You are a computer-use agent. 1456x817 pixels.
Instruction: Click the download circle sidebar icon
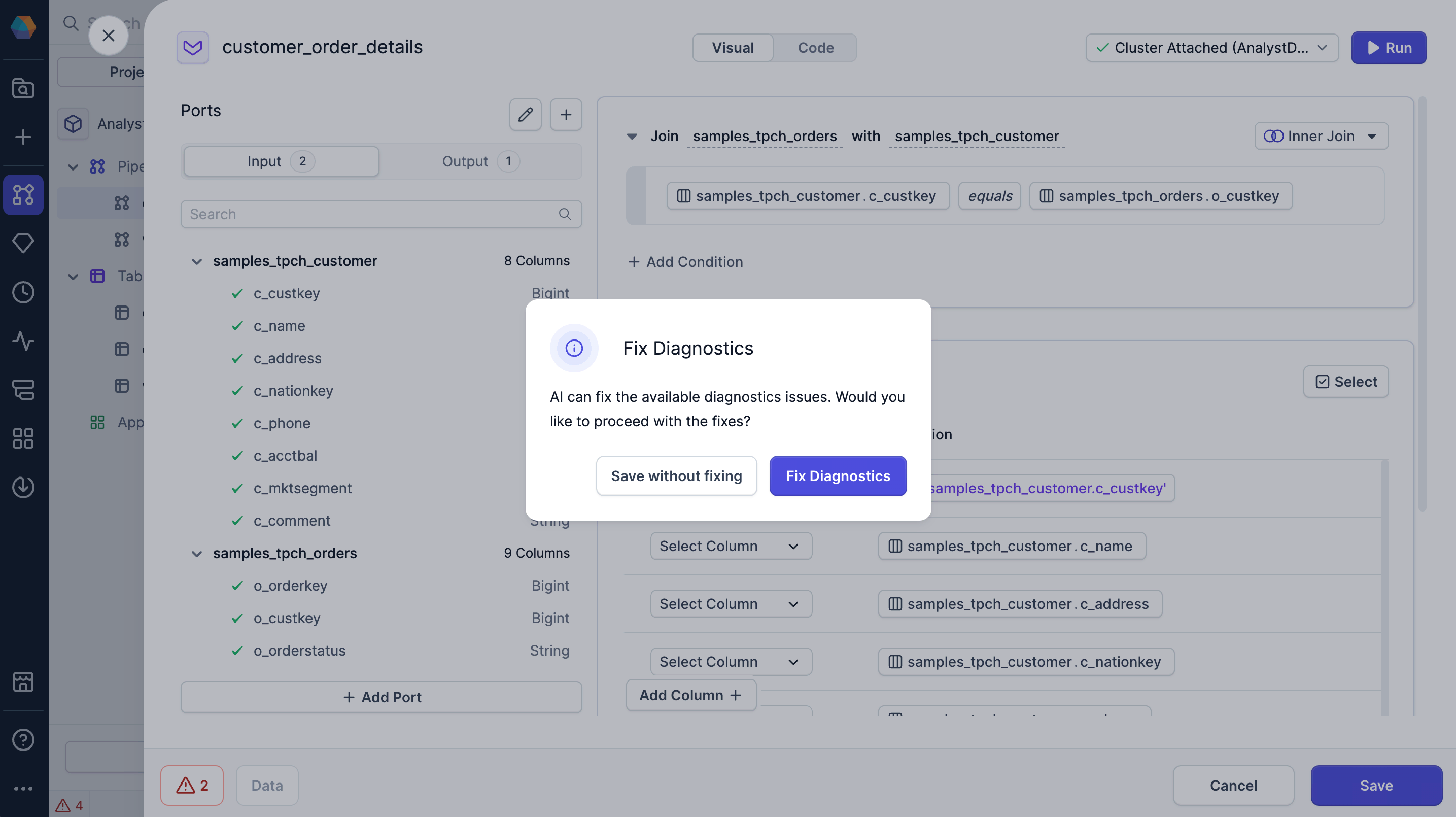(23, 487)
